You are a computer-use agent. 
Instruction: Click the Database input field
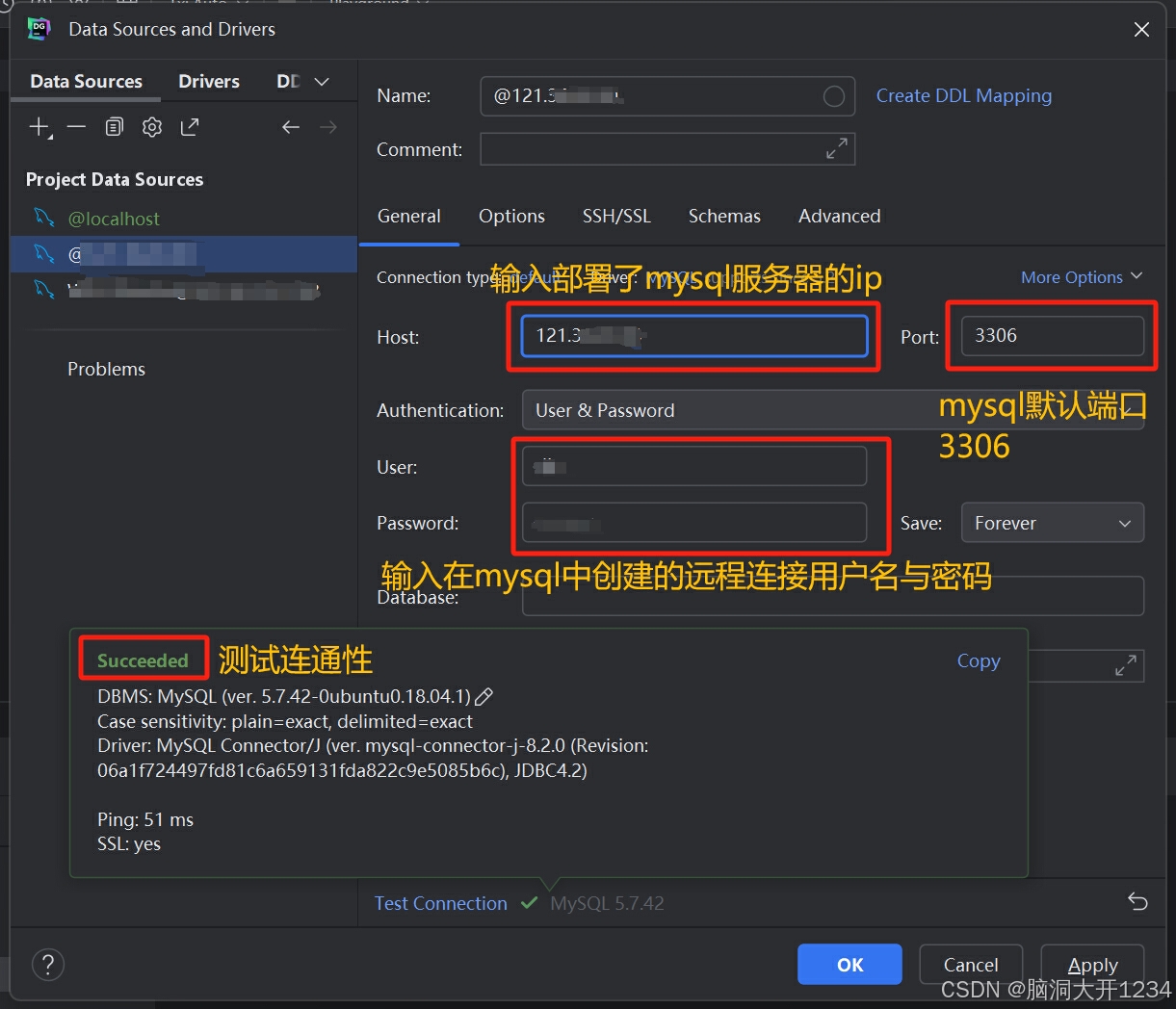pyautogui.click(x=832, y=596)
